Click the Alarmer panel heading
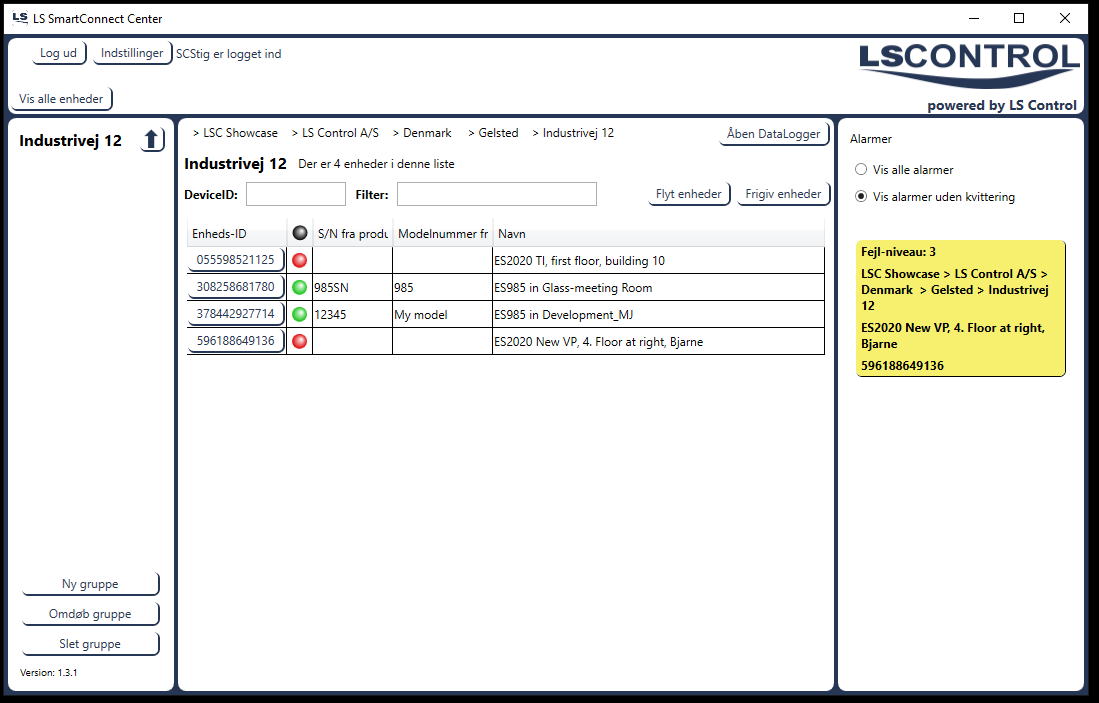1099x703 pixels. [871, 139]
